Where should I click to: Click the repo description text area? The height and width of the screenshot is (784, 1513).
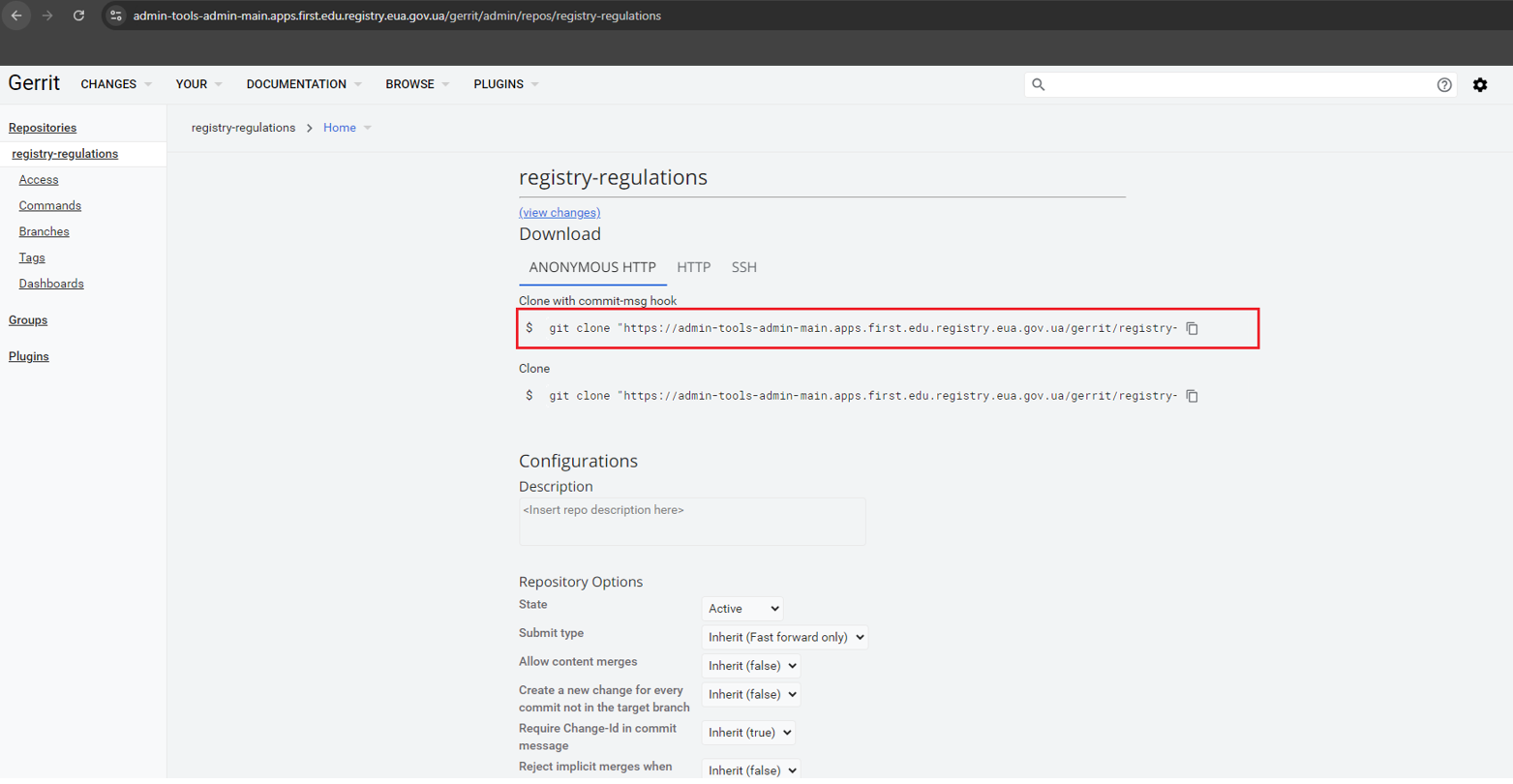[692, 522]
